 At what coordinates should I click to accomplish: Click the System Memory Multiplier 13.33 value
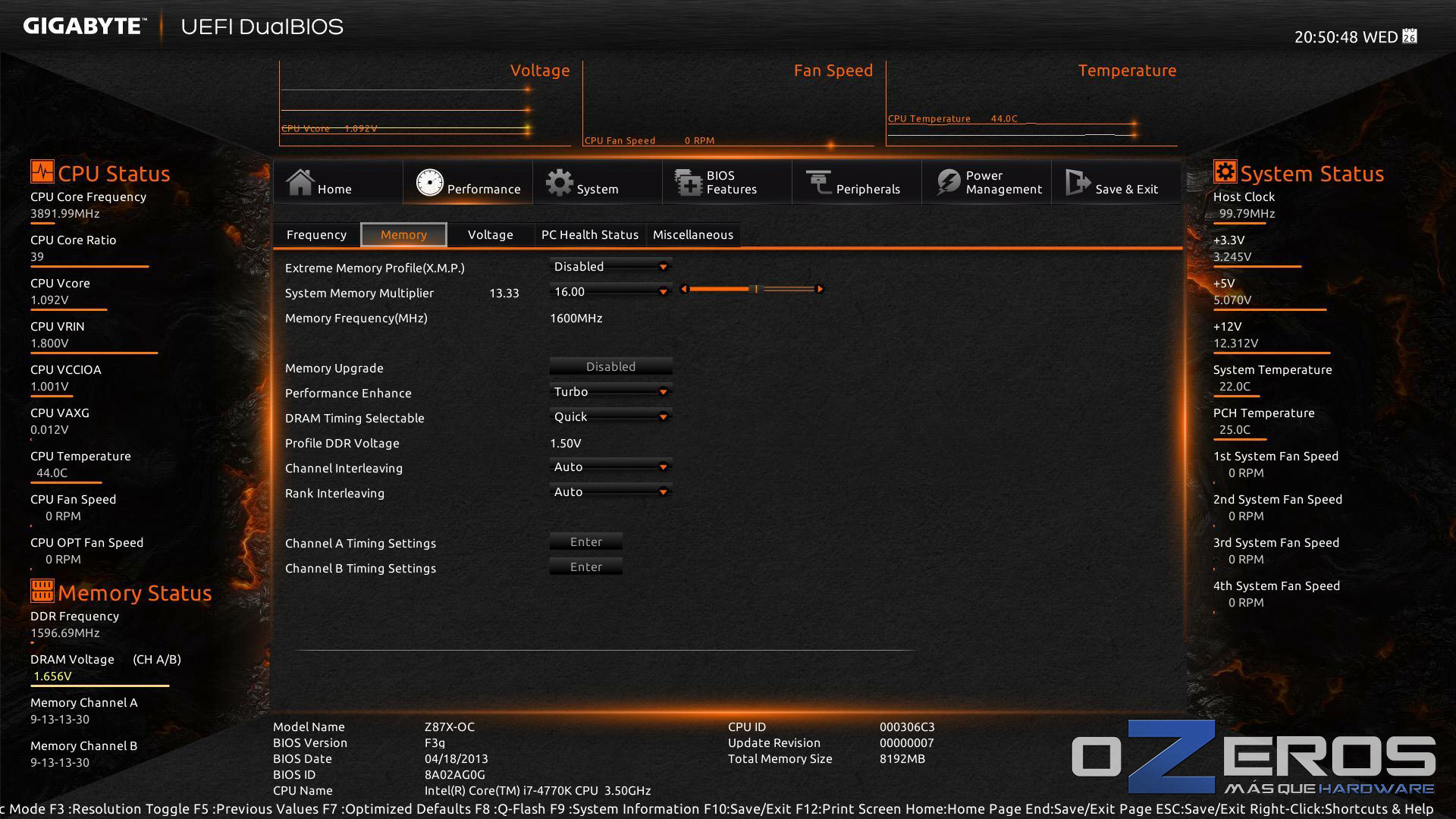coord(504,293)
